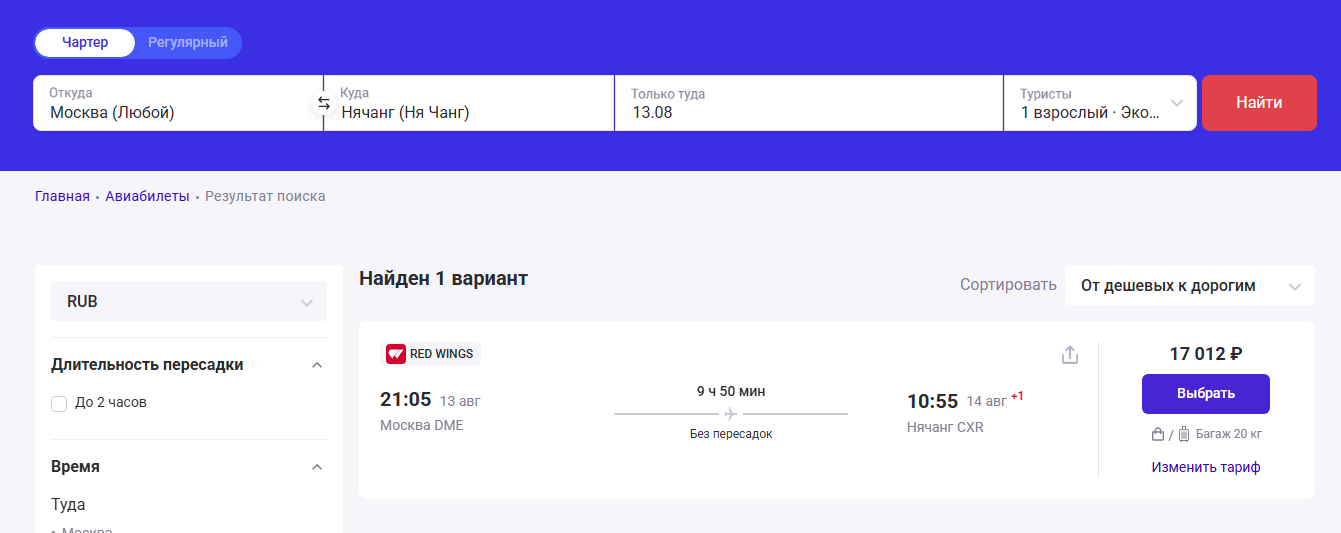Edit the Куда field Нячанг

pyautogui.click(x=469, y=103)
